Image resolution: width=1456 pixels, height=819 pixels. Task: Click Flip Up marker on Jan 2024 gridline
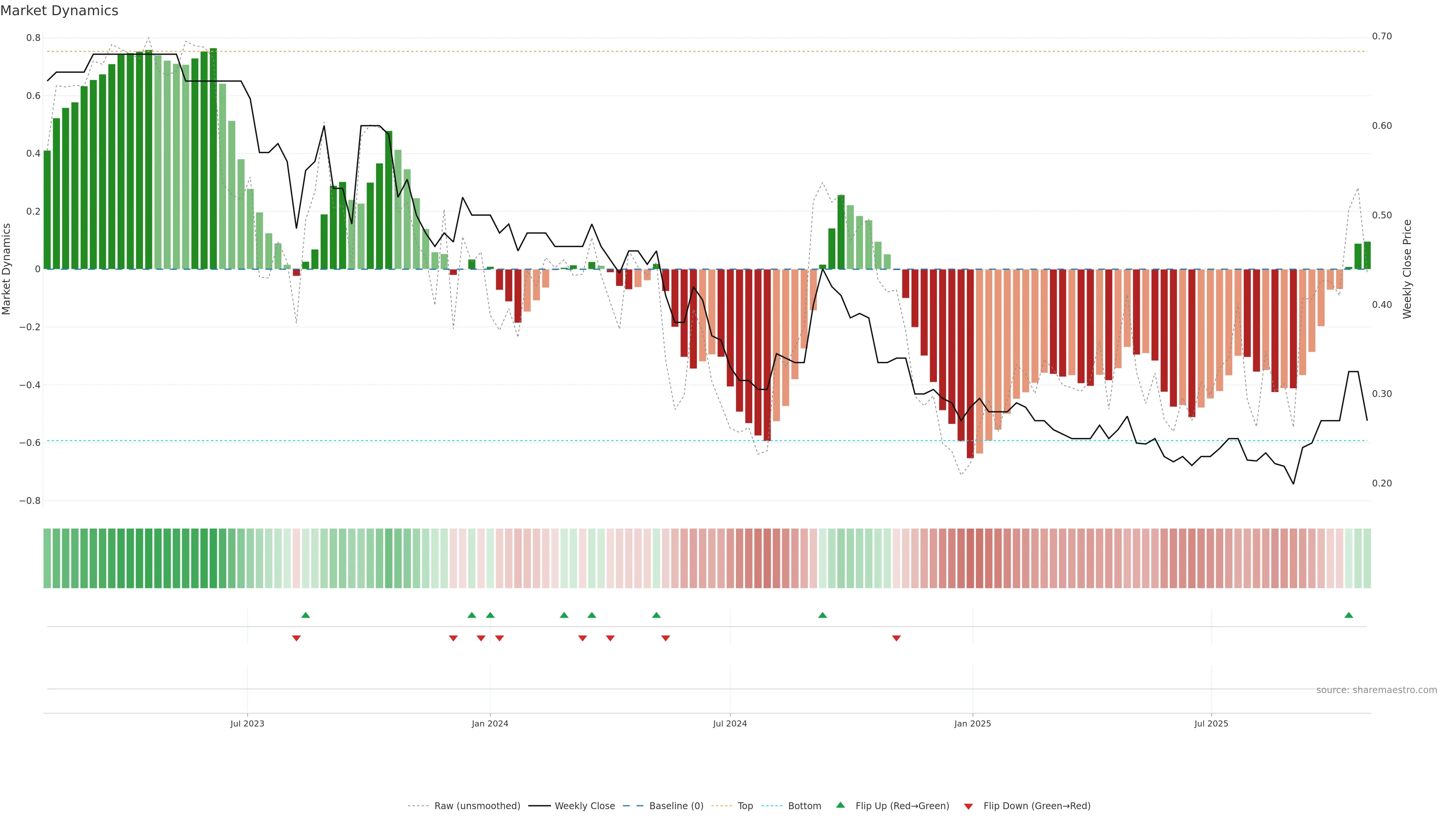click(490, 615)
